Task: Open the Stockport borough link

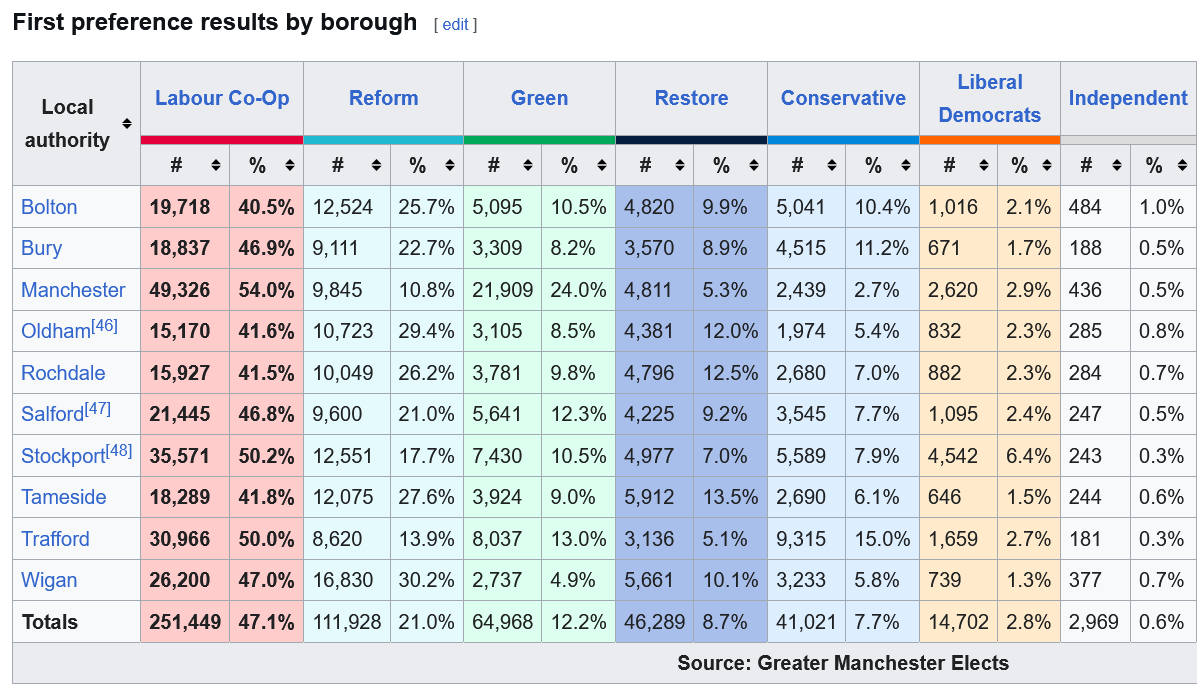Action: click(63, 456)
